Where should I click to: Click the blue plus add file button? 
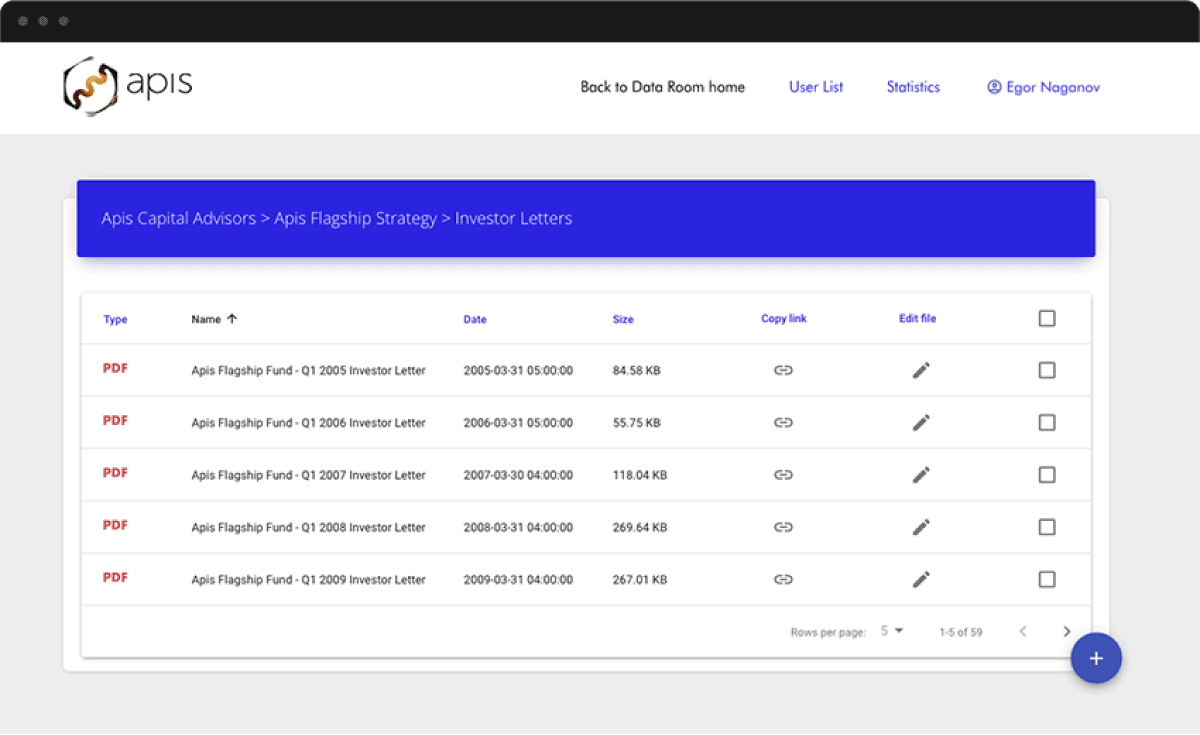tap(1096, 658)
